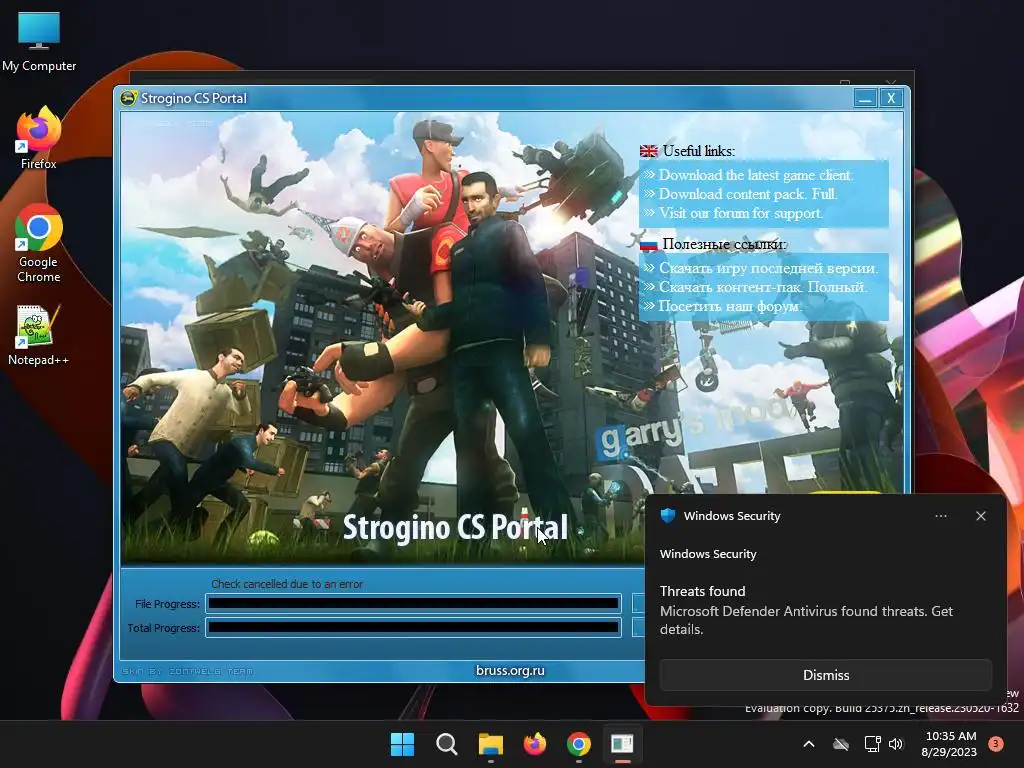Open File Explorer from the taskbar
Viewport: 1024px width, 768px height.
coord(490,744)
